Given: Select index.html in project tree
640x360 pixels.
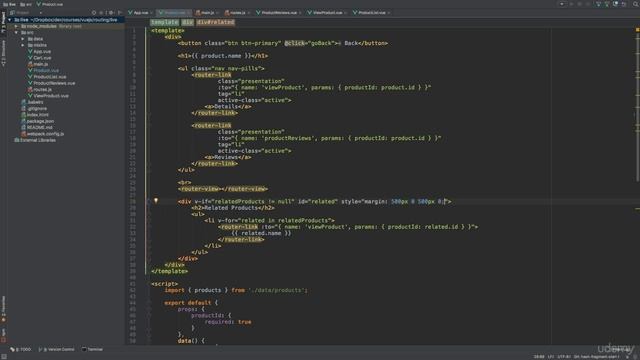Looking at the screenshot, I should click(x=35, y=115).
